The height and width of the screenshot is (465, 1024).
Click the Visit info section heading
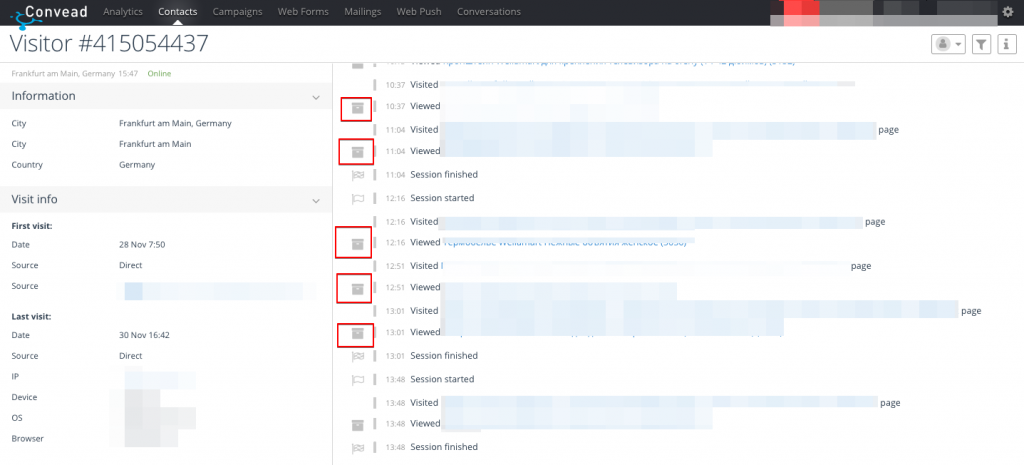35,199
